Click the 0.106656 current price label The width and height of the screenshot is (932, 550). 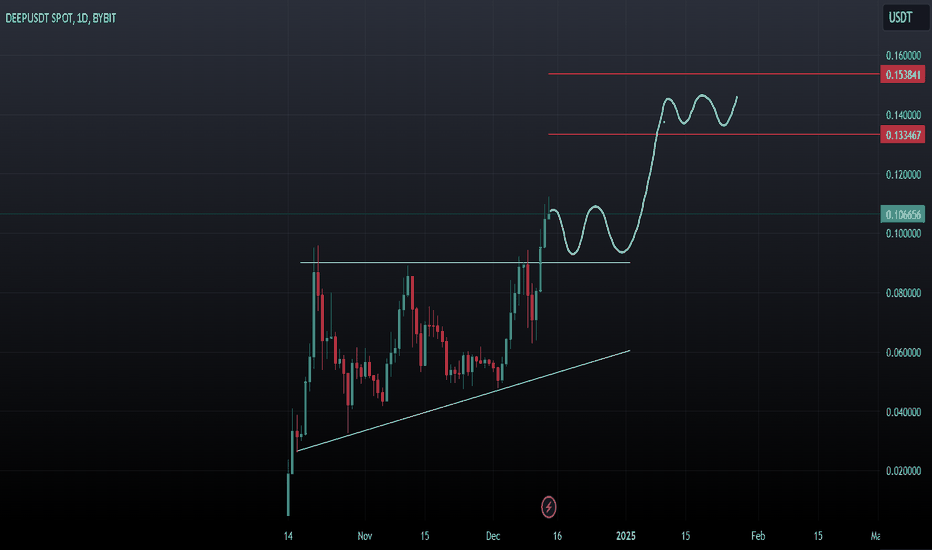[x=902, y=215]
